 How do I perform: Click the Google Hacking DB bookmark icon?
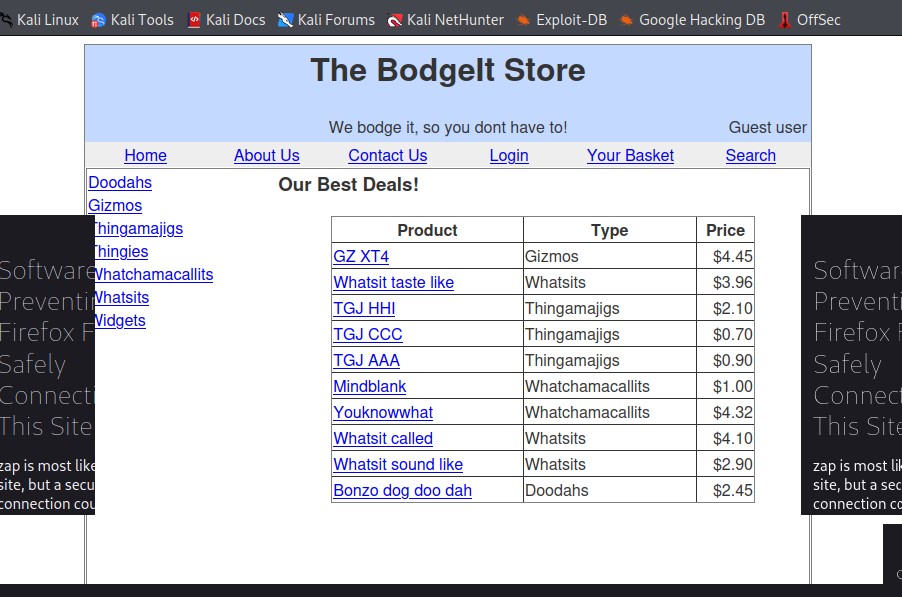pyautogui.click(x=626, y=20)
